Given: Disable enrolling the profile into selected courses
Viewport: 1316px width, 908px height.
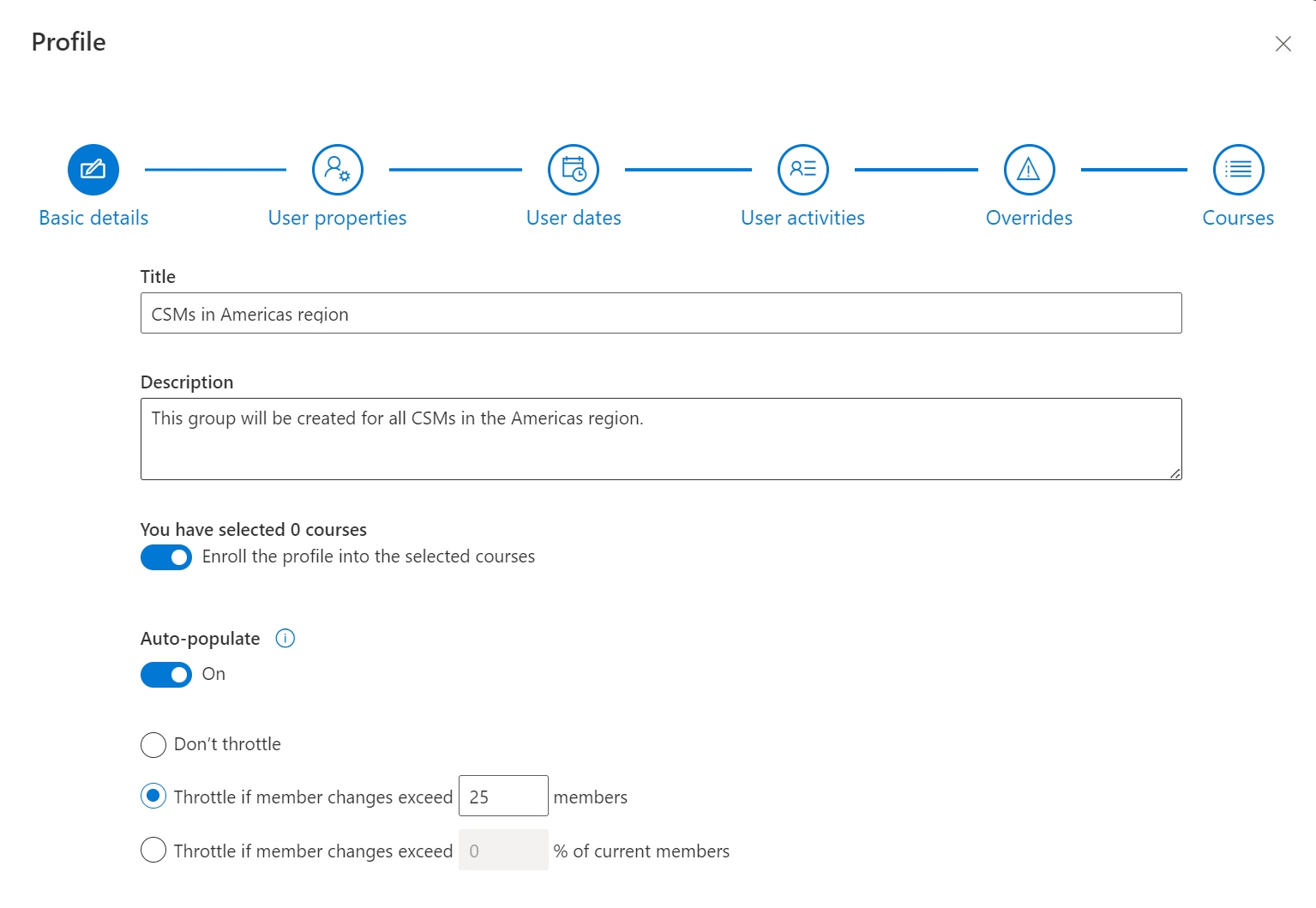Looking at the screenshot, I should pyautogui.click(x=166, y=556).
